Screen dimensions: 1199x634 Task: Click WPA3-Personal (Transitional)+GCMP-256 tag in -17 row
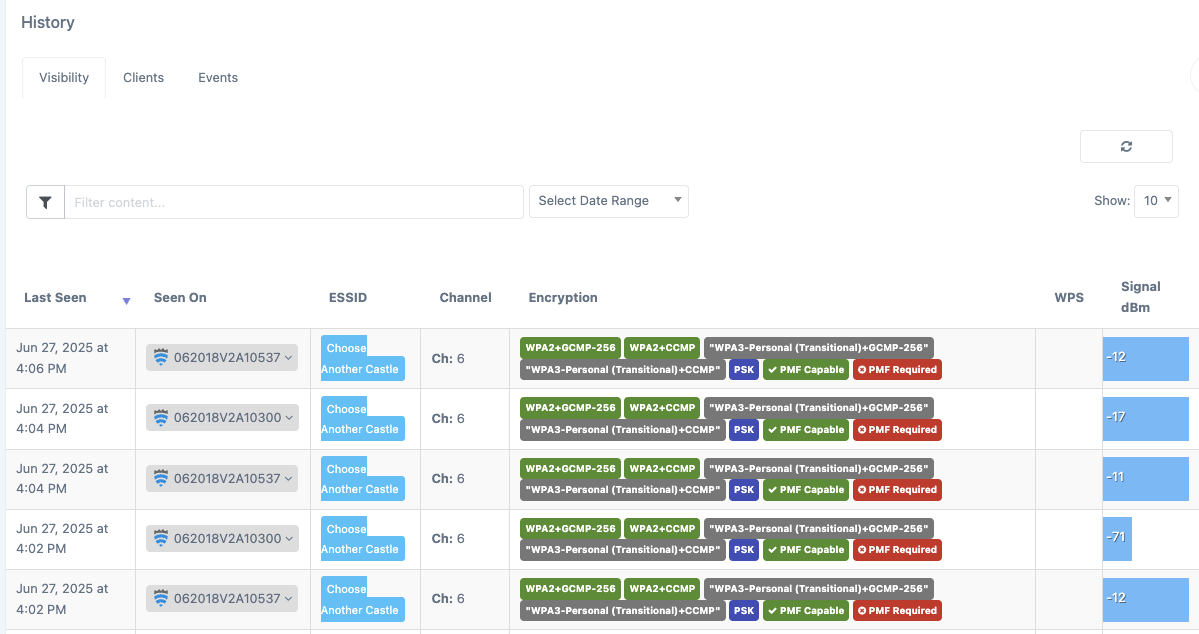(x=819, y=408)
